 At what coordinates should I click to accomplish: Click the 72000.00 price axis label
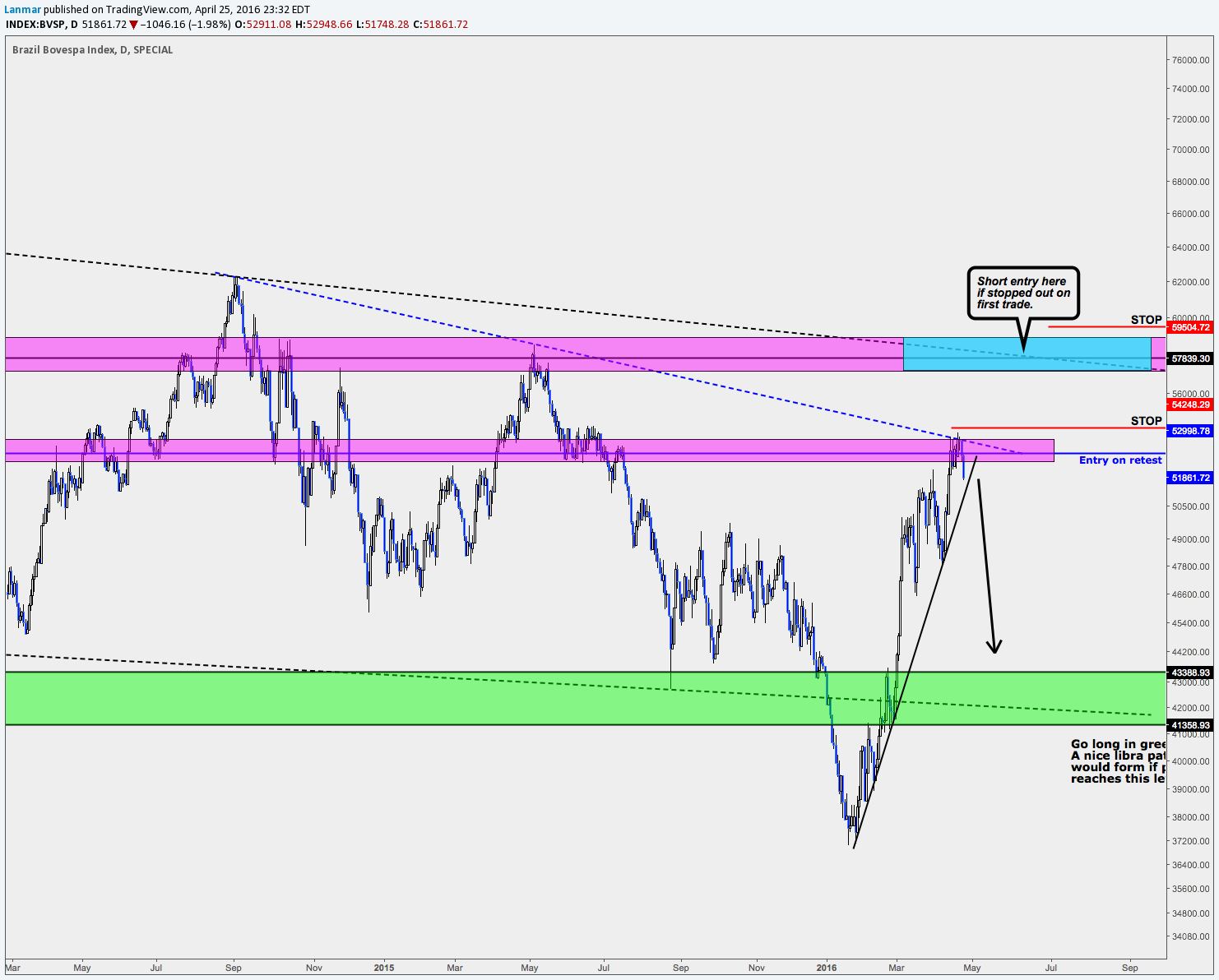pos(1191,119)
